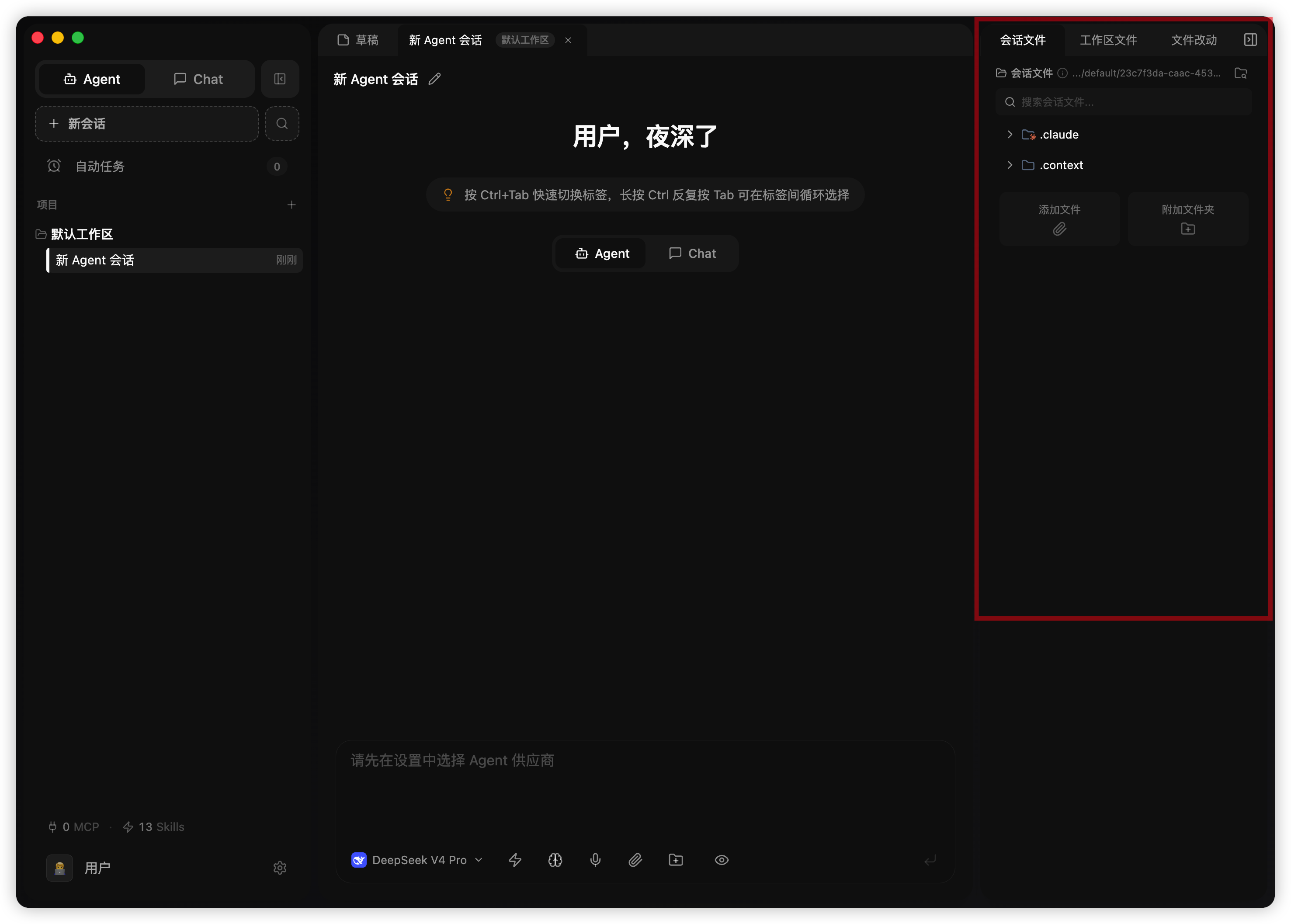Click the info icon beside 会话文件 path
The height and width of the screenshot is (924, 1291).
coord(1062,73)
